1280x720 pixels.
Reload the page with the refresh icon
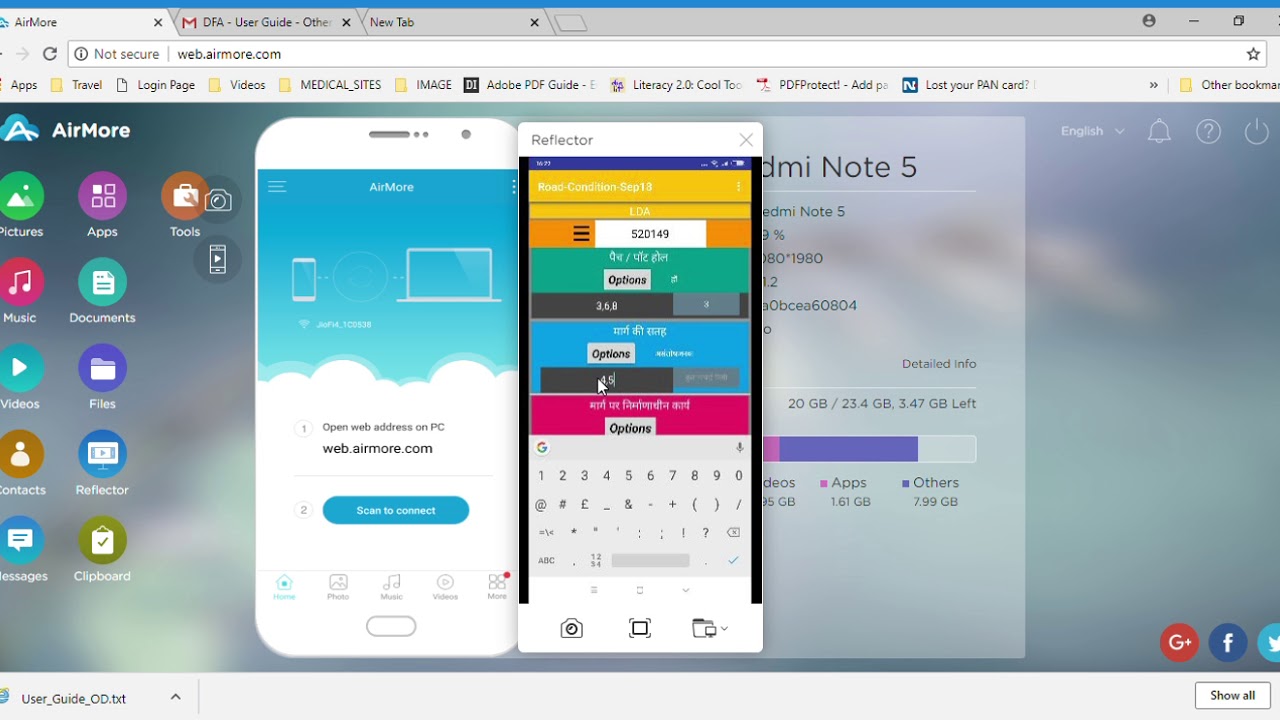tap(50, 54)
